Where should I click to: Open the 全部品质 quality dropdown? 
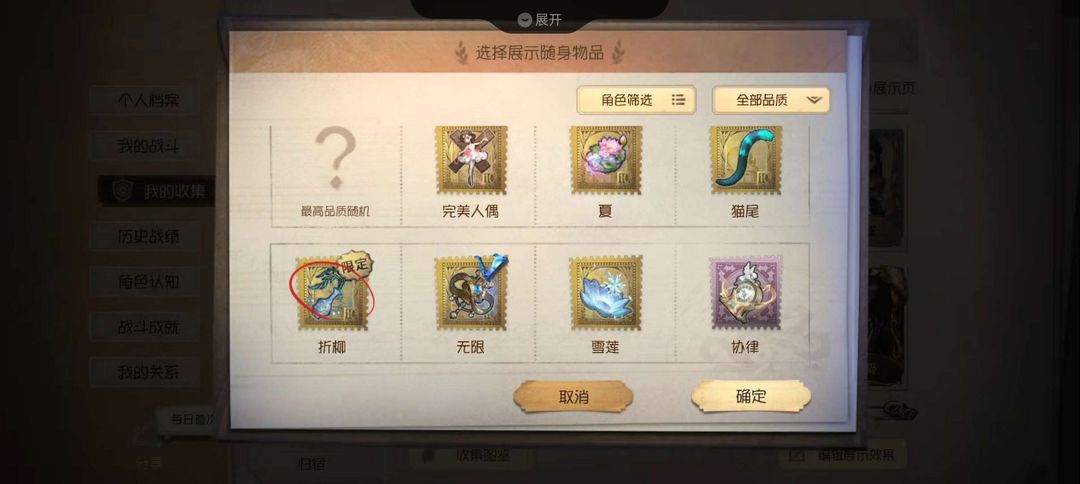point(771,100)
